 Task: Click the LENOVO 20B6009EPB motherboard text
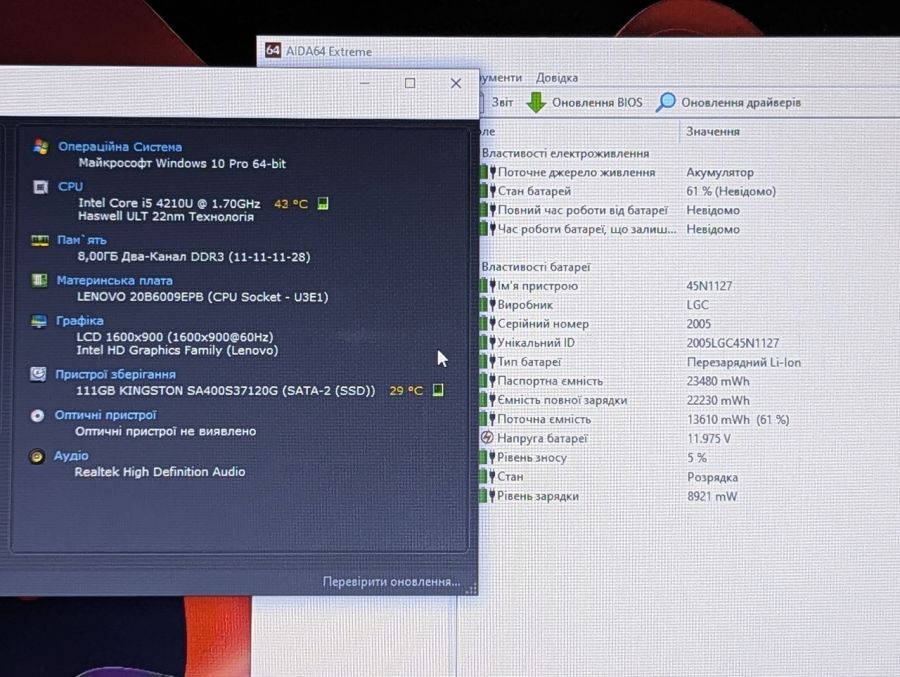click(x=203, y=297)
